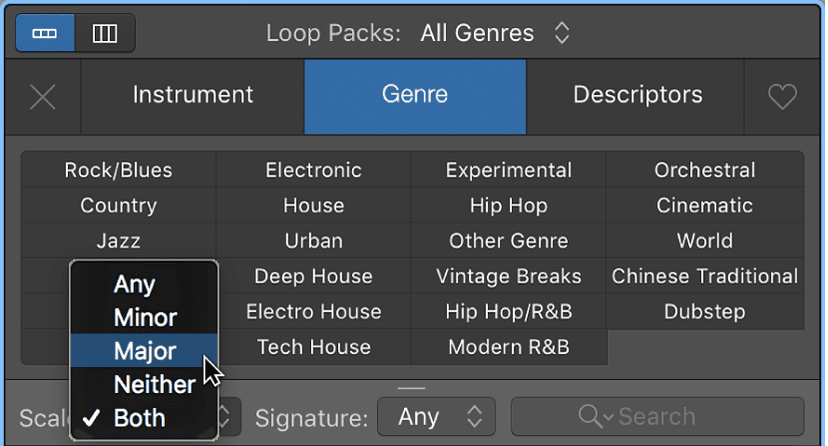Toggle the Jazz genre button

pos(118,241)
